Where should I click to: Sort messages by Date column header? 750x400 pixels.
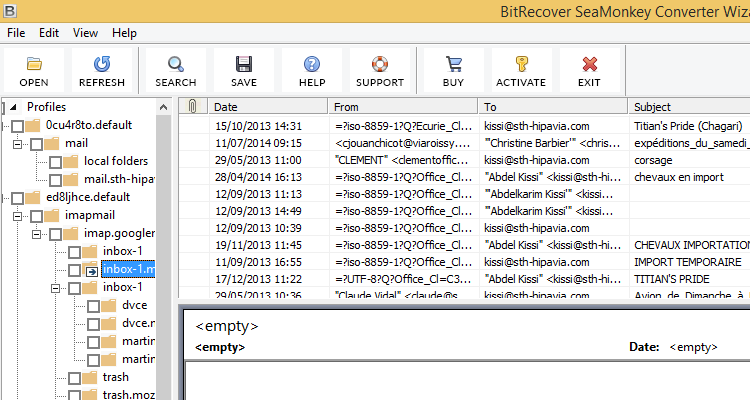pos(268,106)
